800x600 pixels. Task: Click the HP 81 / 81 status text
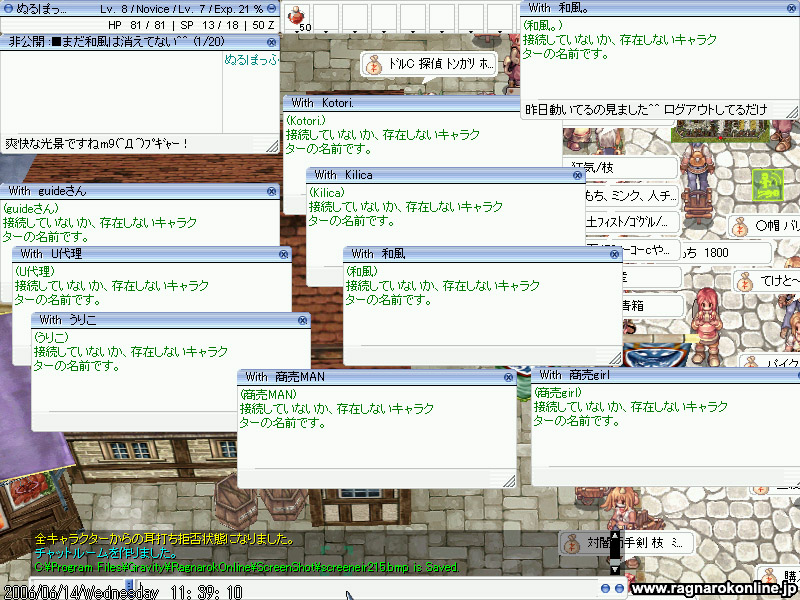[137, 25]
